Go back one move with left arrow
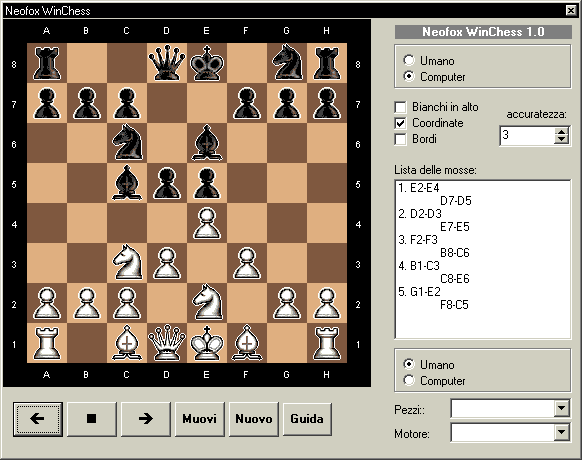This screenshot has height=460, width=582. 37,419
